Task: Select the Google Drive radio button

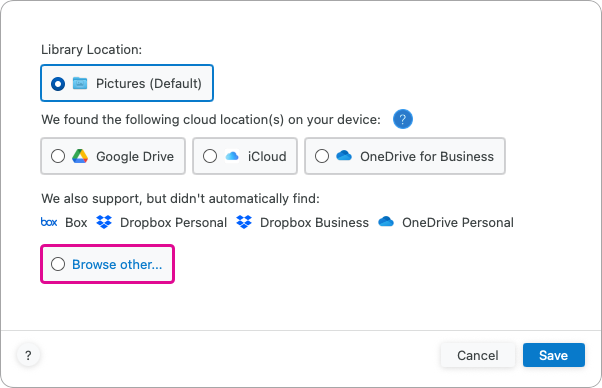Action: [x=58, y=156]
